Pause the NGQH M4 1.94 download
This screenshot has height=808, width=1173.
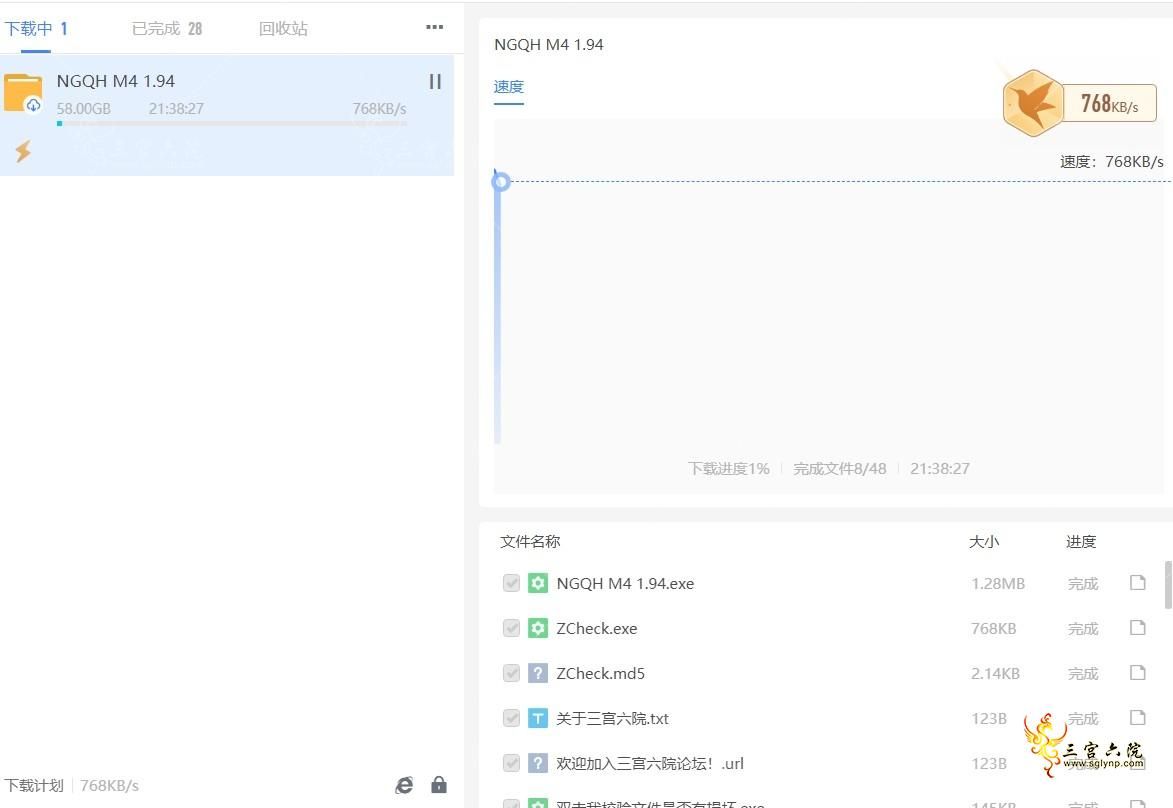435,82
